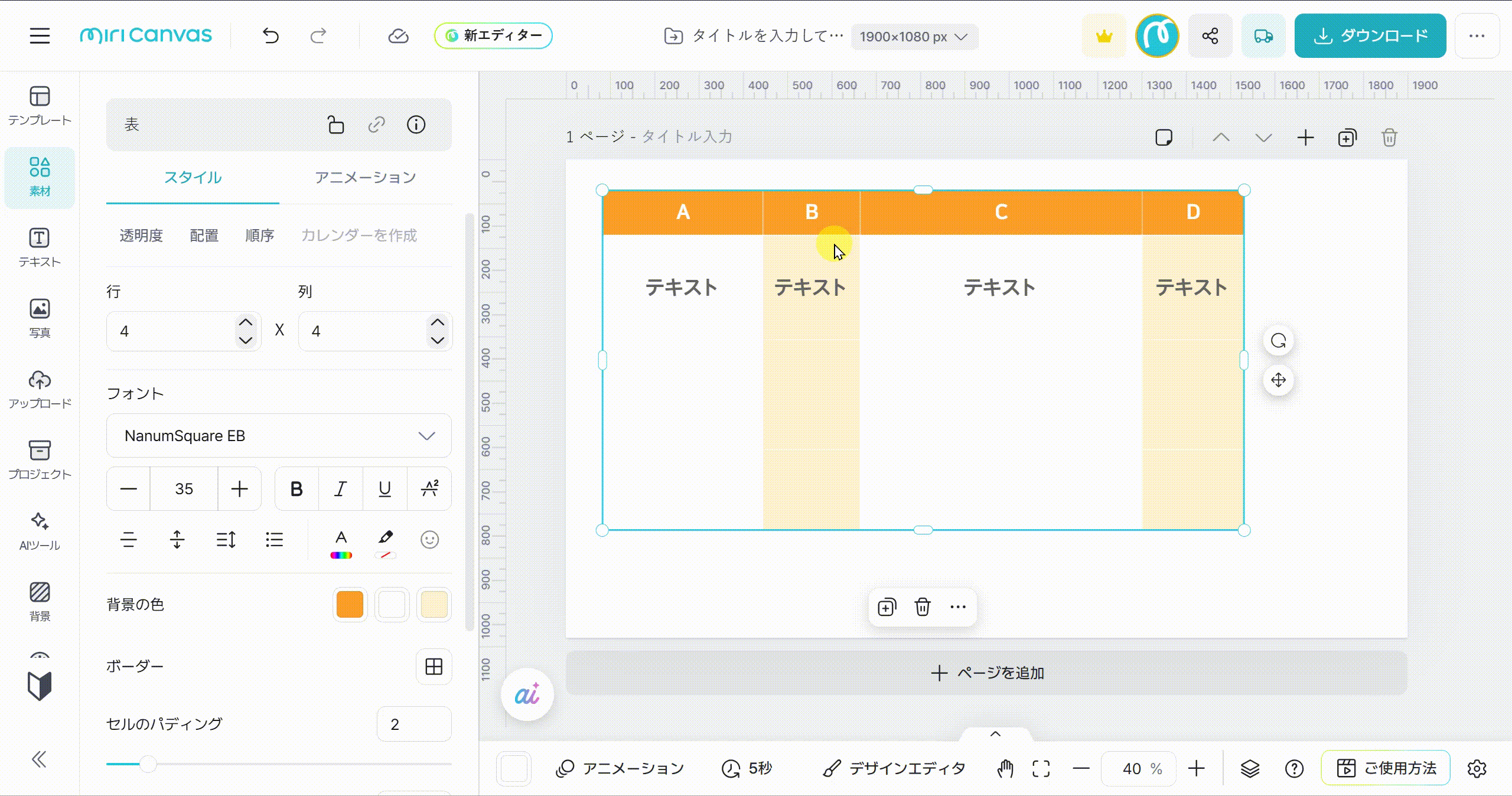Open the AI tools sidebar panel

tap(40, 531)
